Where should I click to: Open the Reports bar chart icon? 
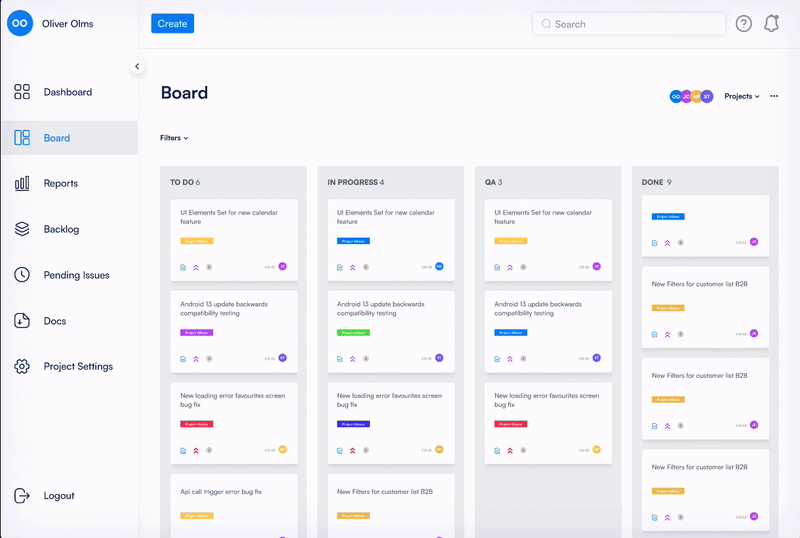point(22,183)
